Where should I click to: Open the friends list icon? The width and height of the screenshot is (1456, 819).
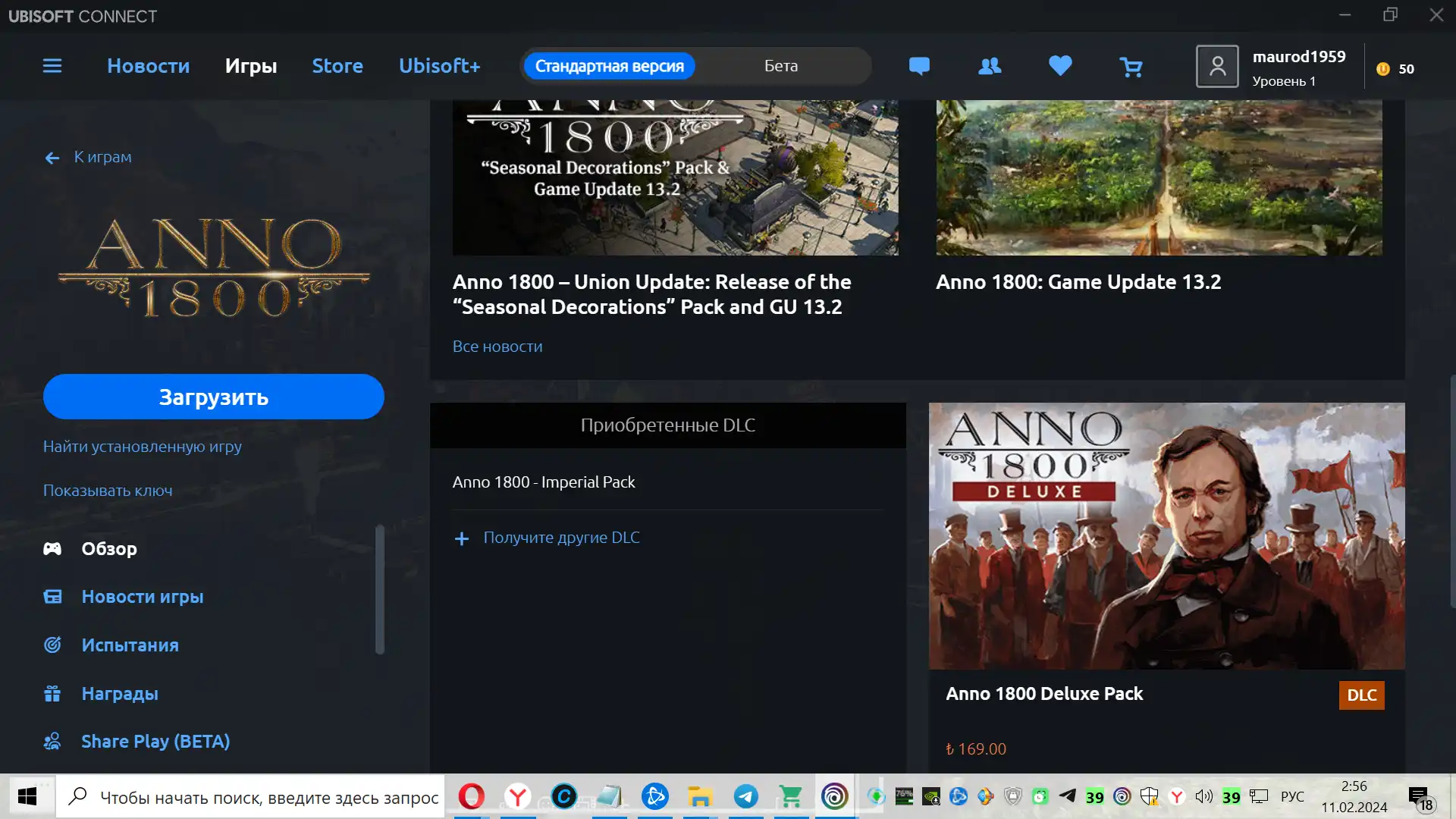(x=990, y=67)
